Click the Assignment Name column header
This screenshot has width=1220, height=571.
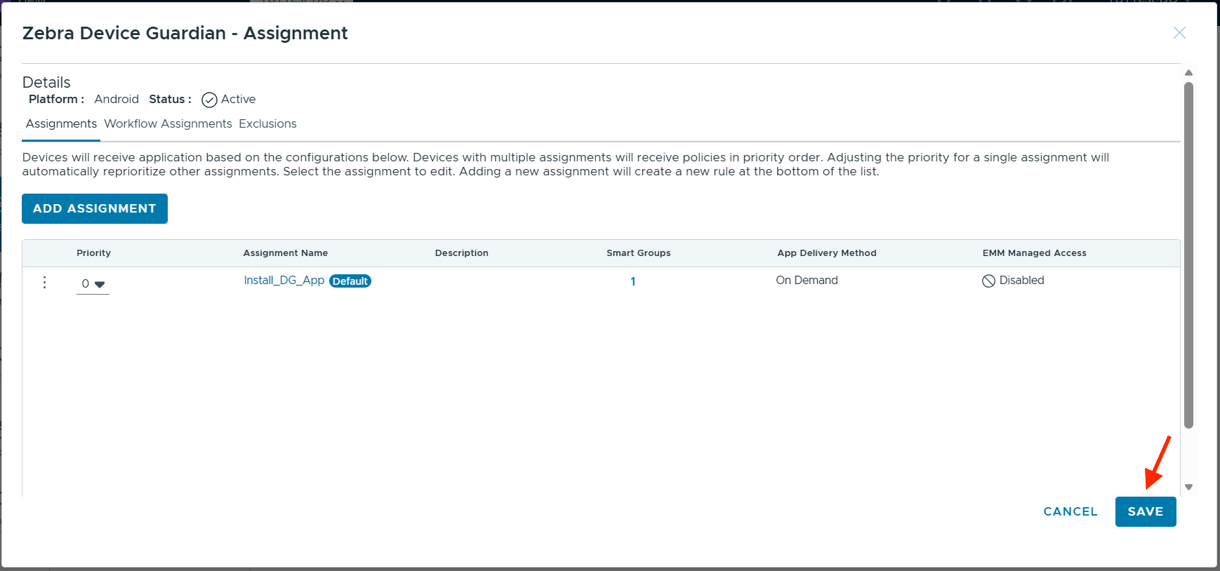click(285, 253)
